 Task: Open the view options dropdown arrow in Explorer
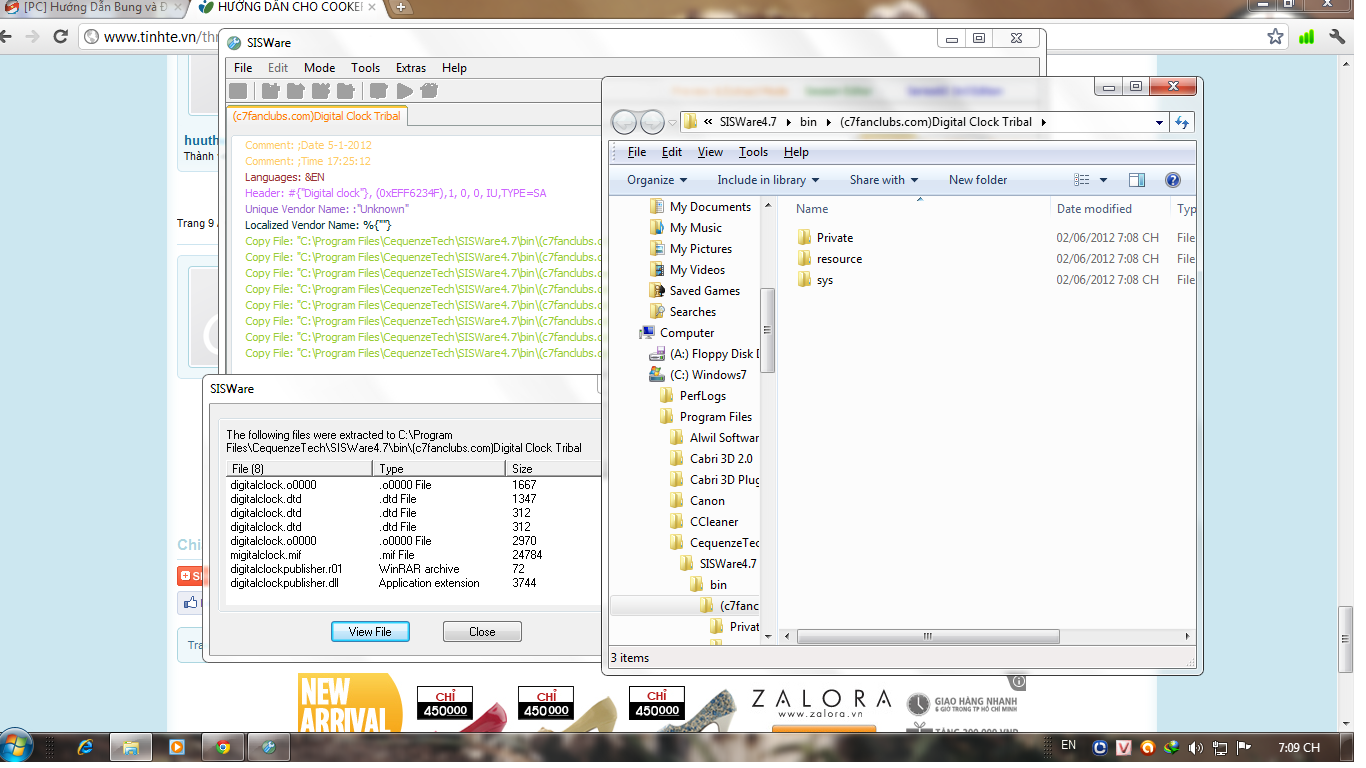1103,180
